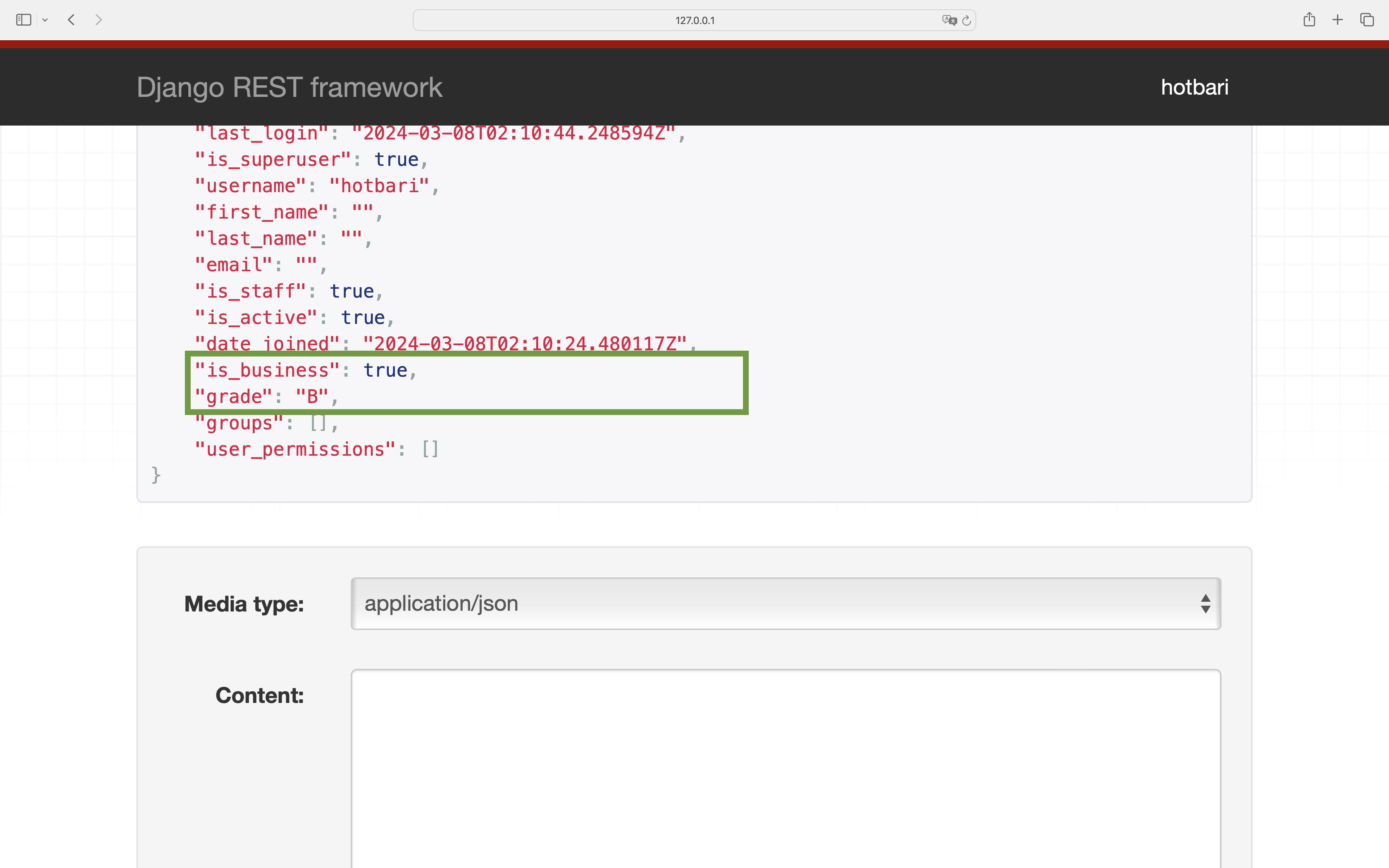Click the "user_permissions" key text
The width and height of the screenshot is (1389, 868).
coord(295,449)
